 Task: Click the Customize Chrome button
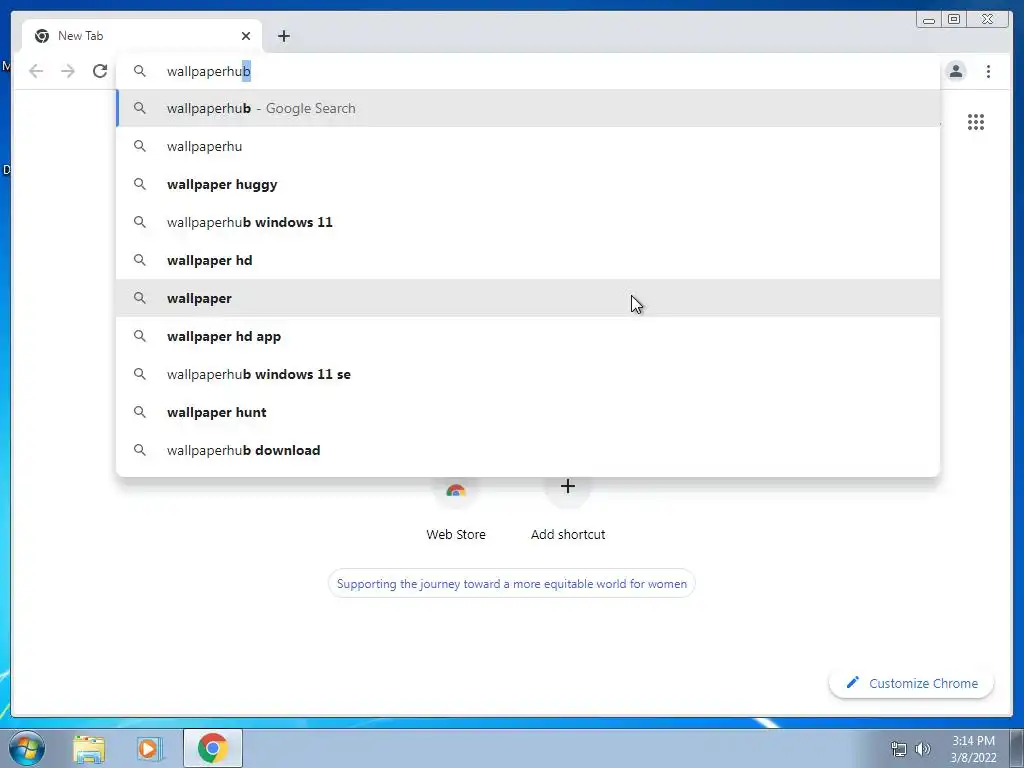click(x=912, y=683)
